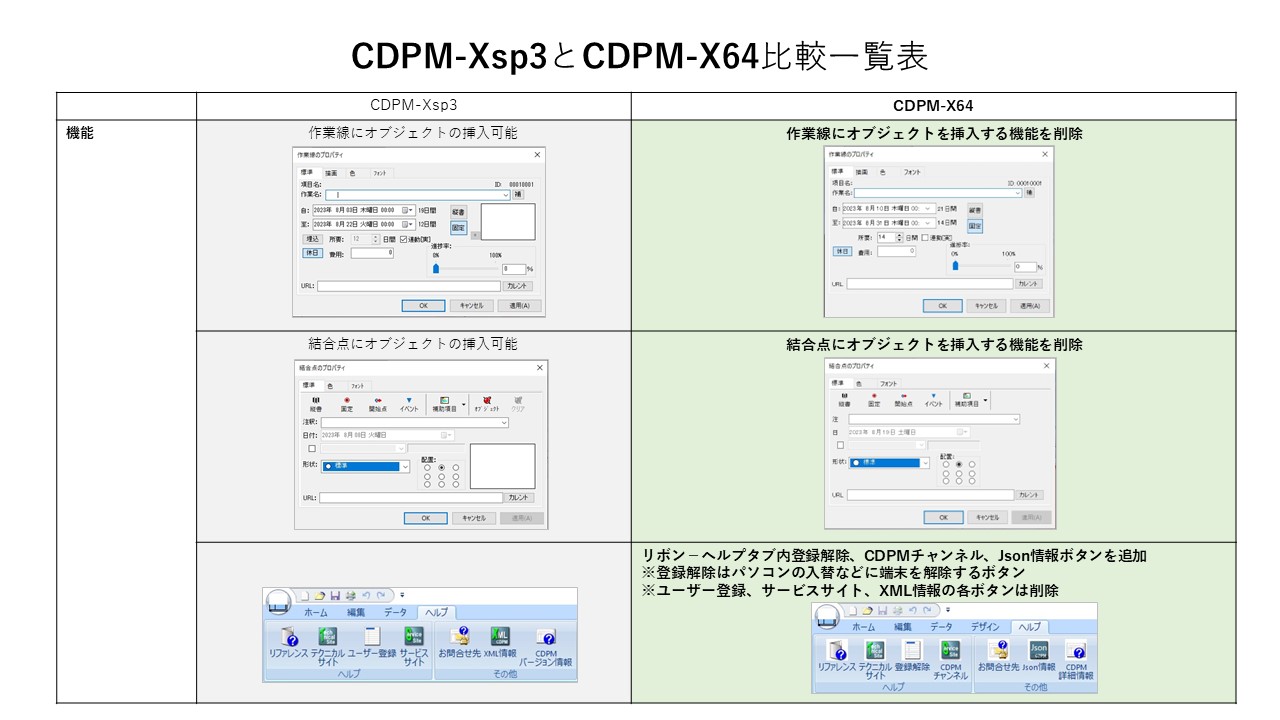Viewport: 1280px width, 720px height.
Task: Click the カレント button next to the URL field
Action: point(520,497)
